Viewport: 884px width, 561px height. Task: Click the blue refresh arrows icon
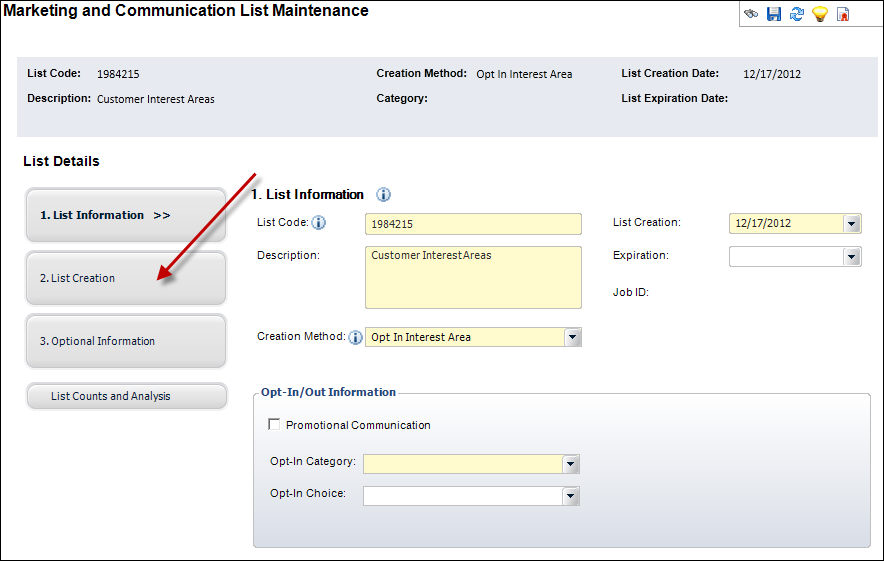coord(797,14)
